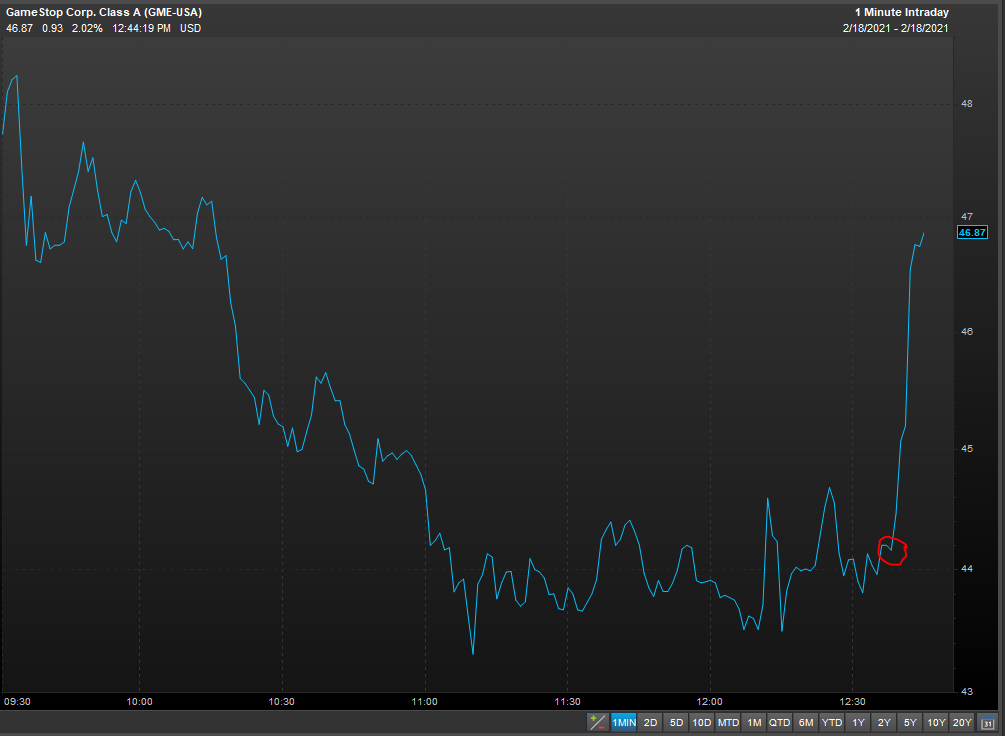This screenshot has width=1005, height=736.
Task: Click the 46.87 current price label
Action: coord(972,232)
